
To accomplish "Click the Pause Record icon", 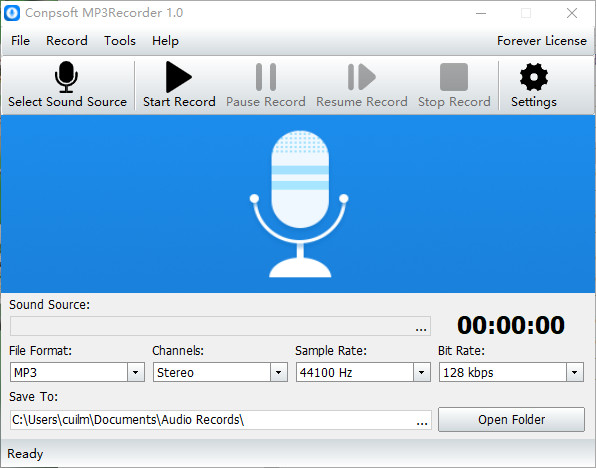I will (266, 77).
